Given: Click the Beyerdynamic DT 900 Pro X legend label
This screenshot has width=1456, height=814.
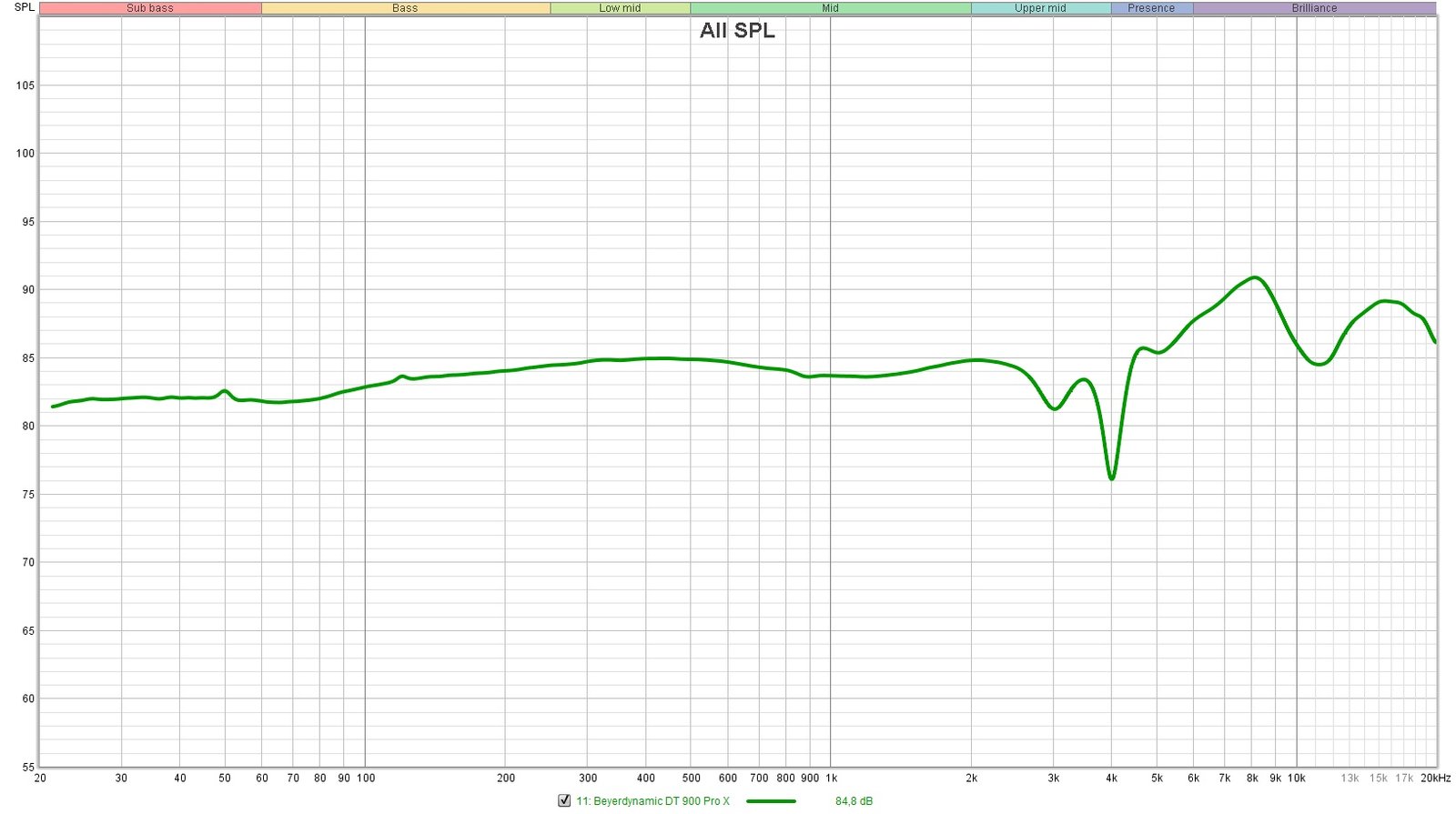Looking at the screenshot, I should click(x=652, y=801).
